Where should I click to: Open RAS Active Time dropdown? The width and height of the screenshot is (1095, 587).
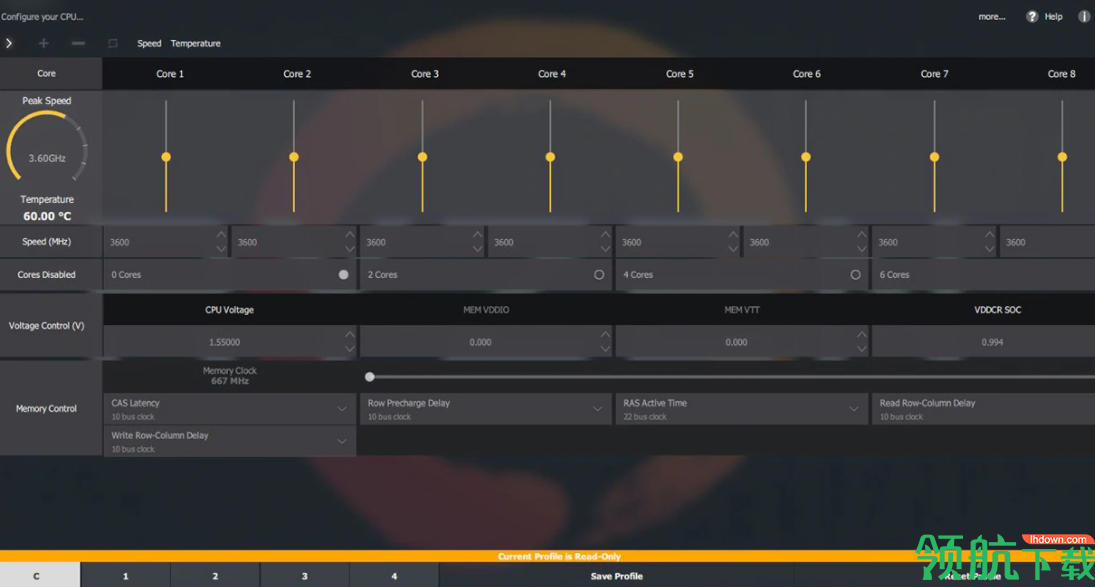(x=742, y=409)
